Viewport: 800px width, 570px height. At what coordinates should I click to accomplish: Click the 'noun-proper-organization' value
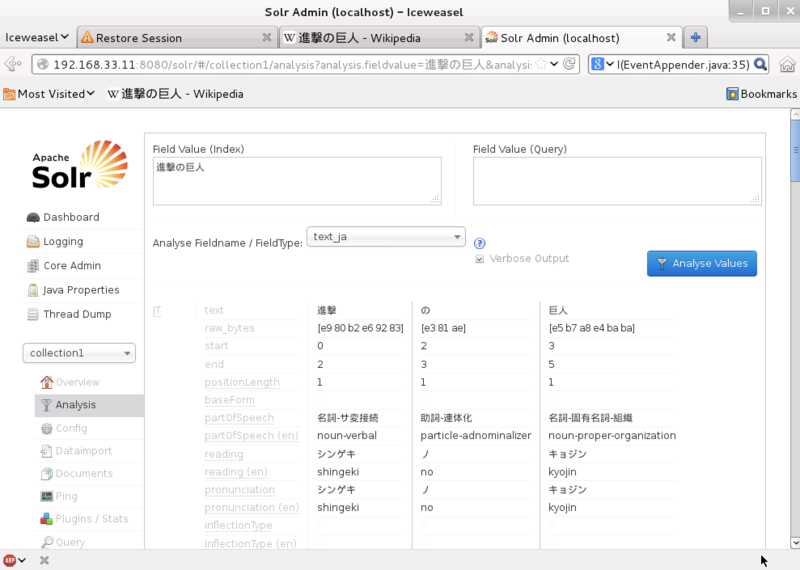612,435
